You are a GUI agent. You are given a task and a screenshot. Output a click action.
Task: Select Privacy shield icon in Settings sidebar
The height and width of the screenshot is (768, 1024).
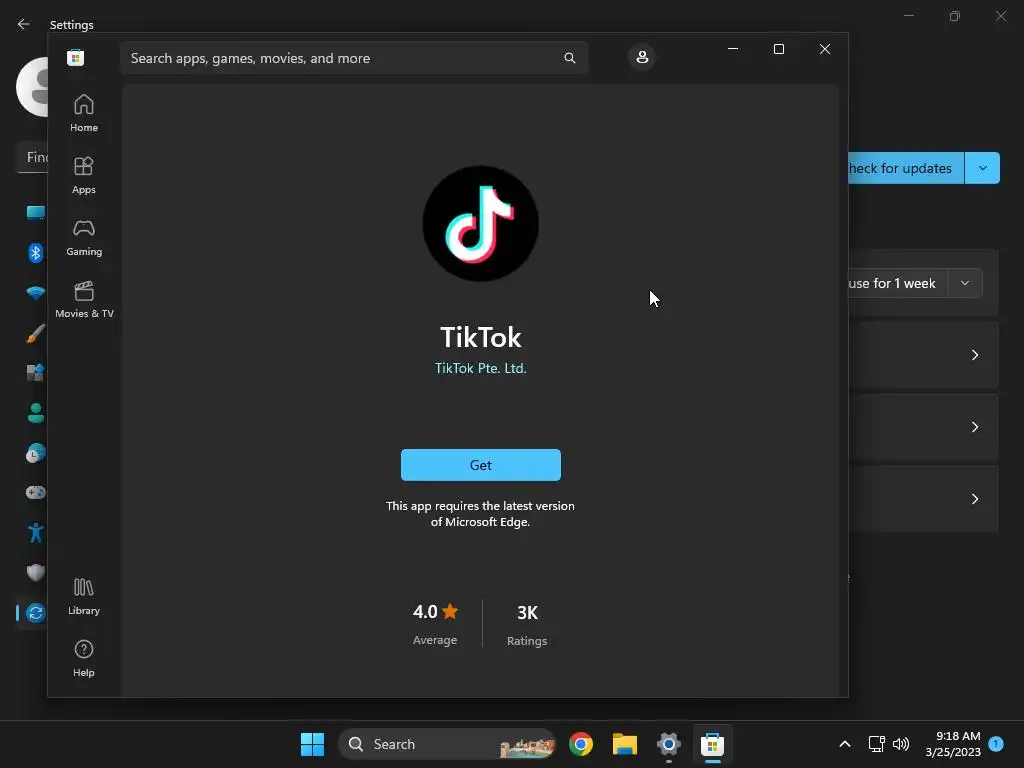35,573
